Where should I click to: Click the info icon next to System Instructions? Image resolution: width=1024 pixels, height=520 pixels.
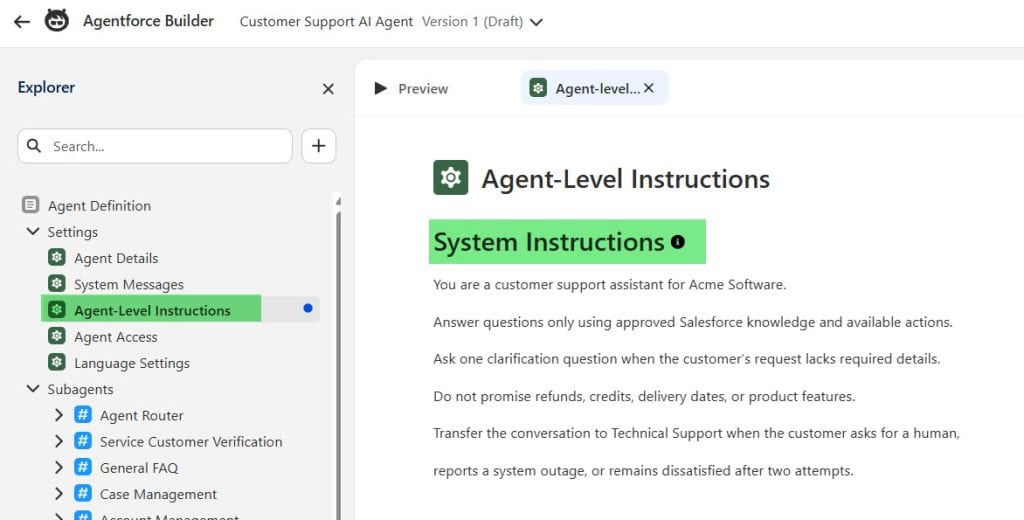[x=678, y=242]
